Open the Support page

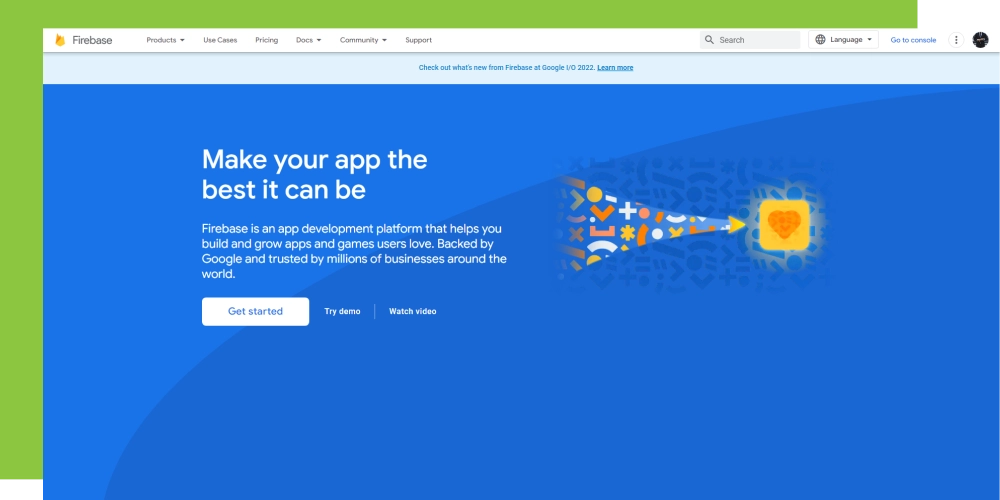tap(418, 40)
